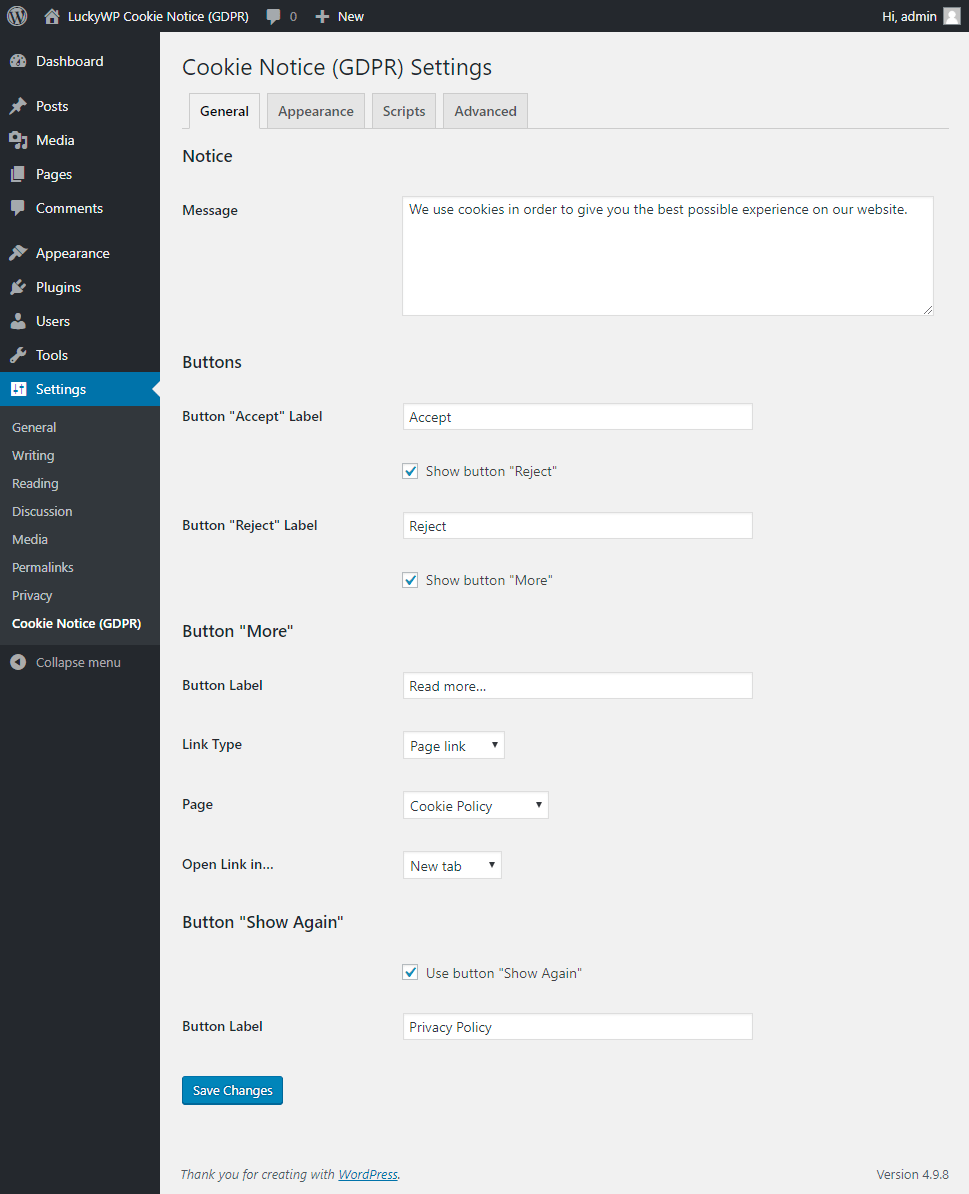Uncheck Show button "Reject" checkbox

click(410, 471)
